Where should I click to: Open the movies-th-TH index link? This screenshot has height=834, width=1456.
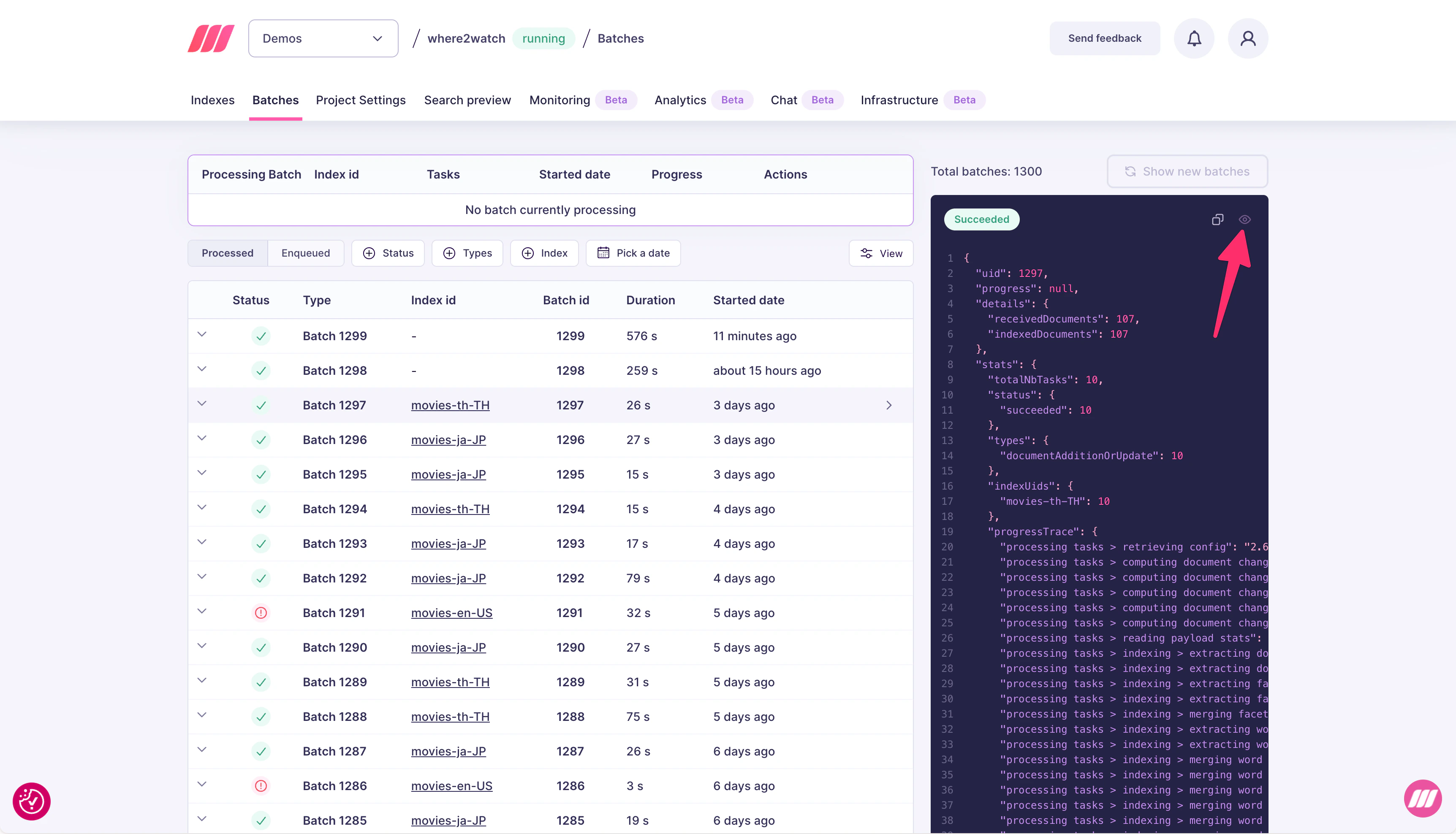(x=451, y=405)
